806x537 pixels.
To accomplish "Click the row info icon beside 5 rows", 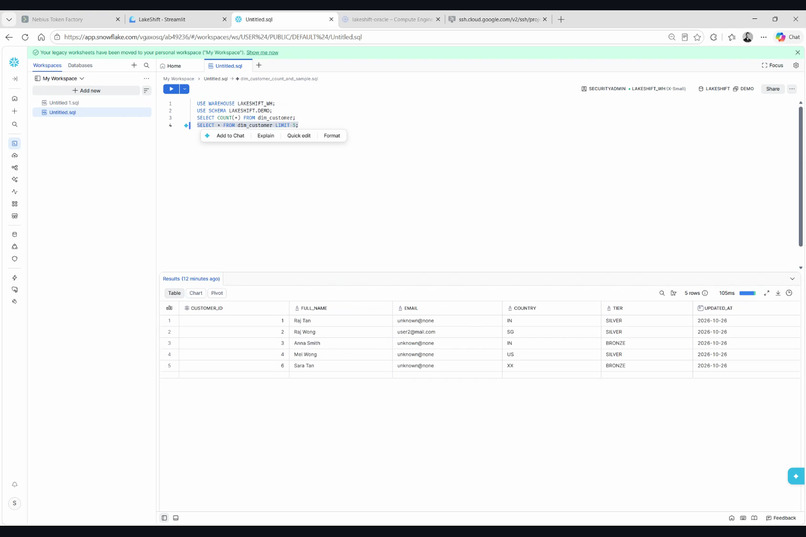I will [705, 293].
